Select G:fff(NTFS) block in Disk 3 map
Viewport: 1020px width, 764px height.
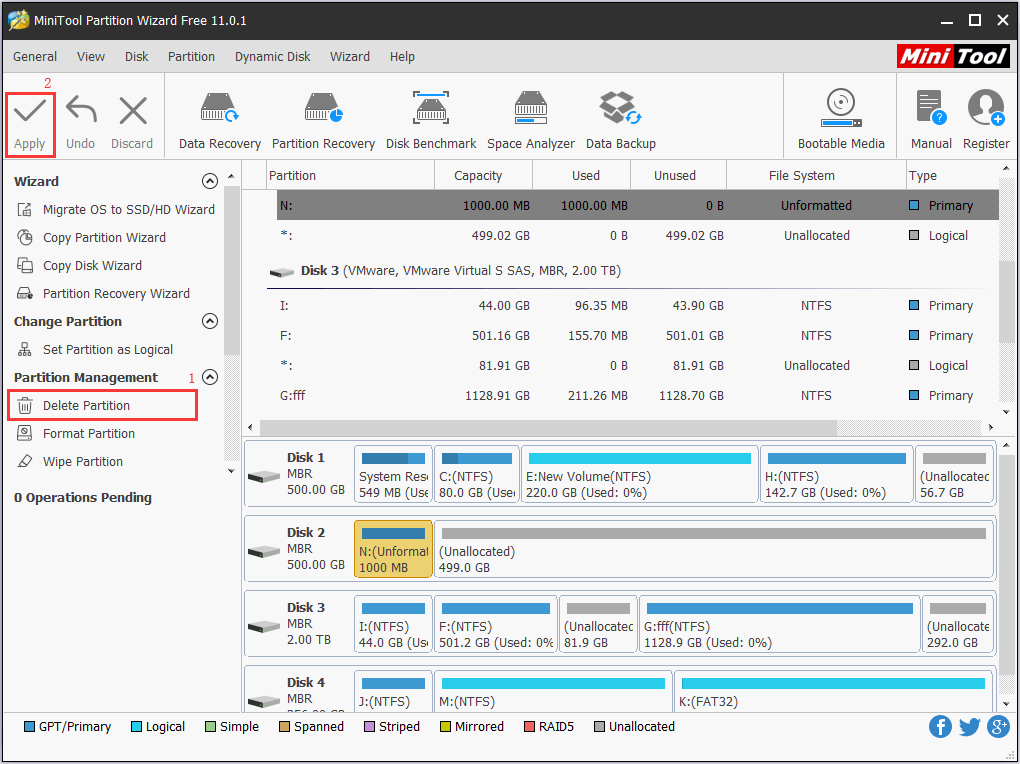click(779, 623)
